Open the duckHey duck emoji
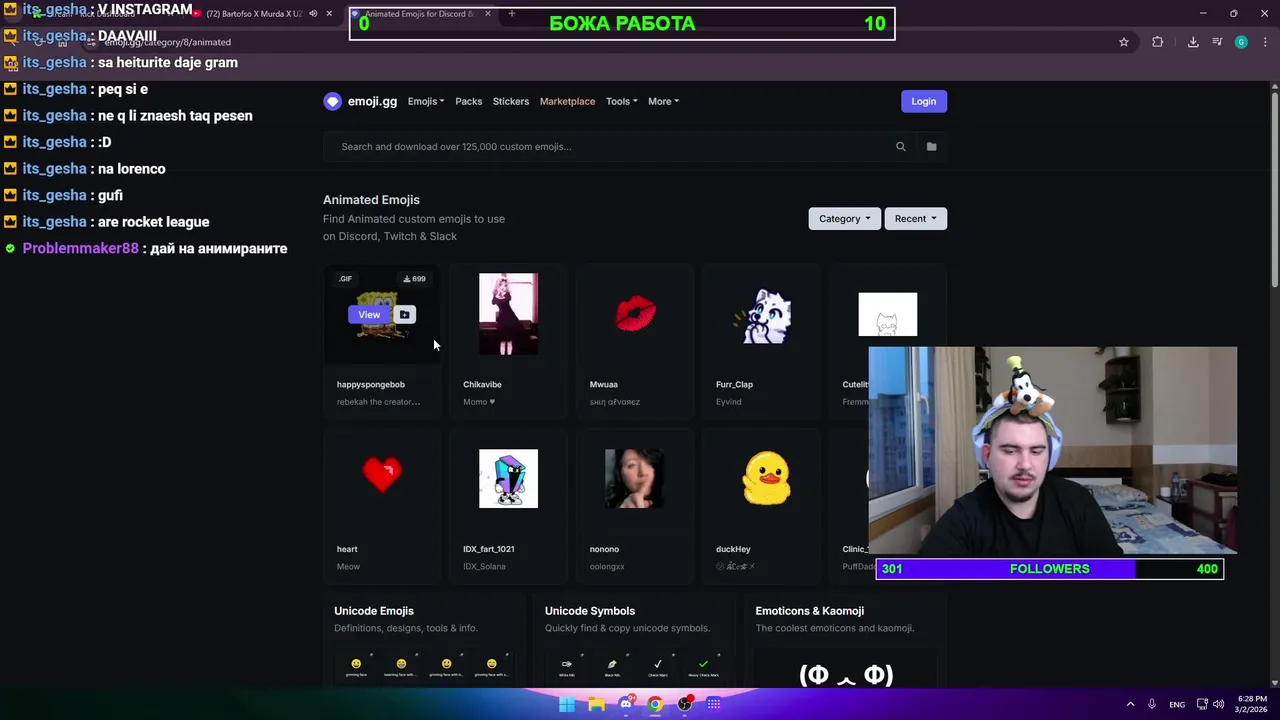 [766, 478]
